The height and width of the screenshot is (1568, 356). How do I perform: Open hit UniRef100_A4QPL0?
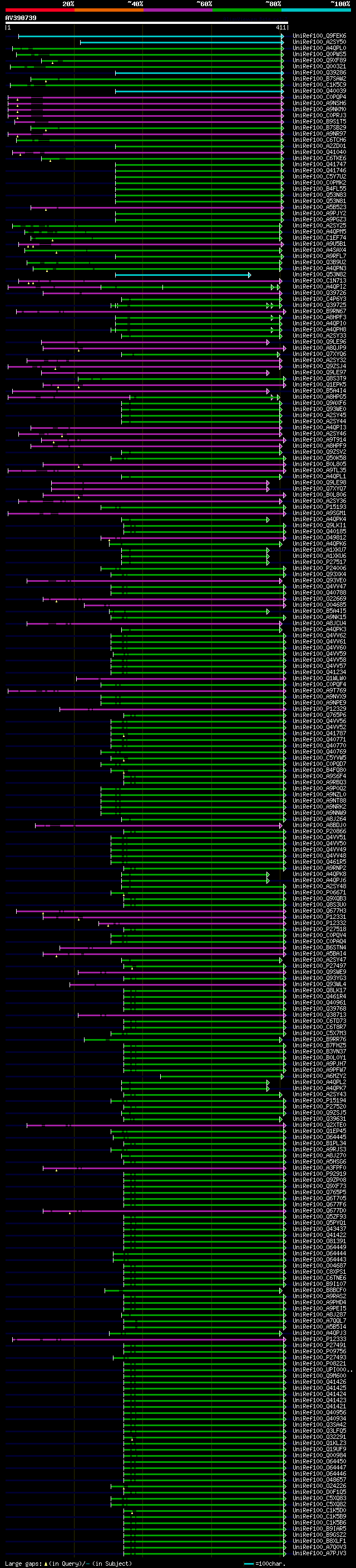point(319,48)
